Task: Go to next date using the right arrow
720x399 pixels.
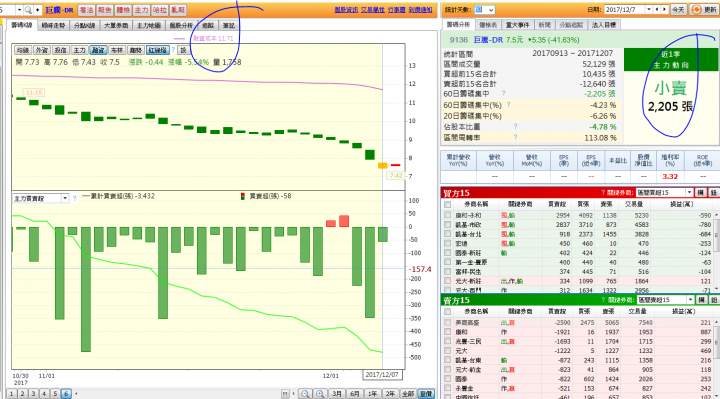Action: (x=664, y=10)
